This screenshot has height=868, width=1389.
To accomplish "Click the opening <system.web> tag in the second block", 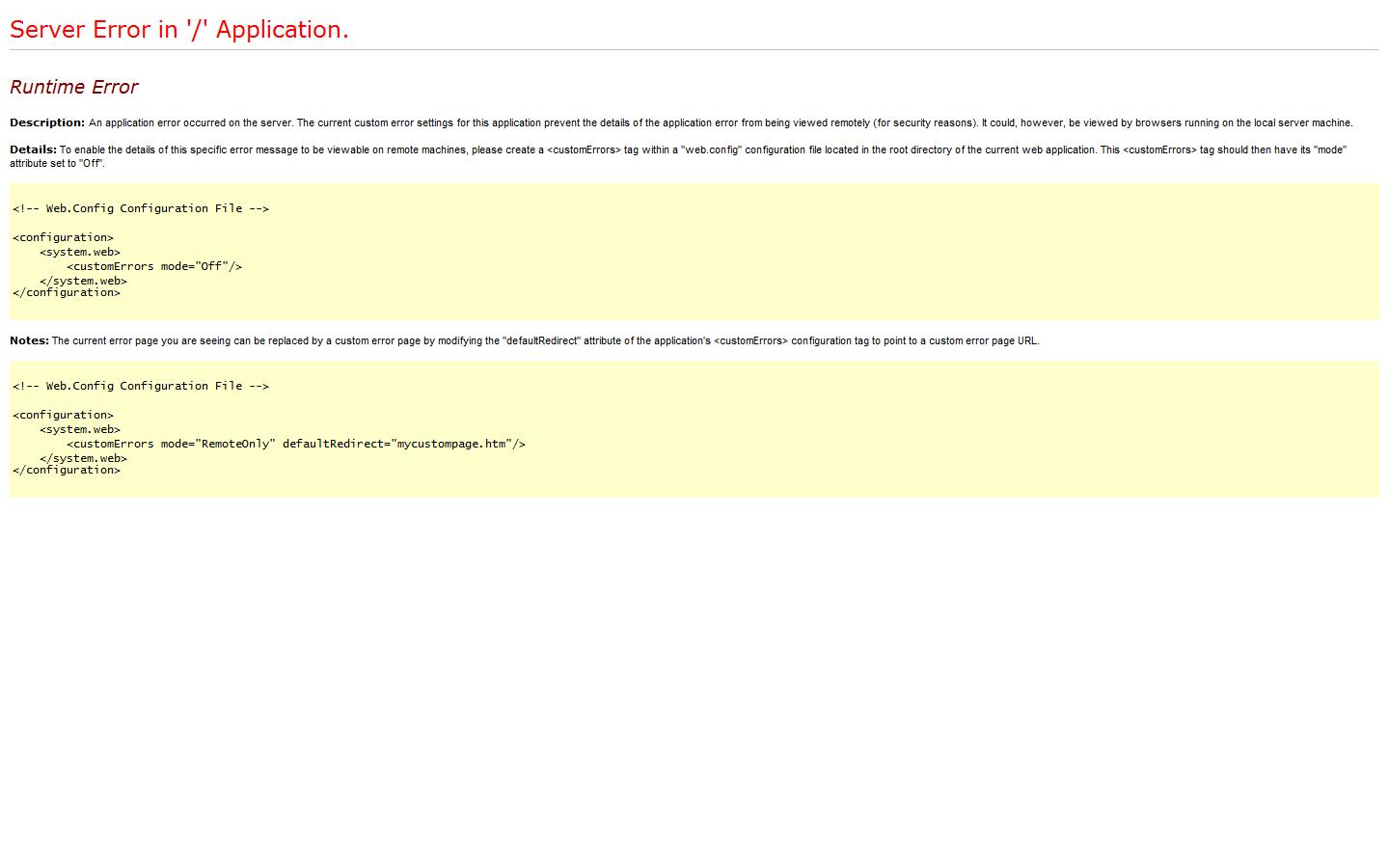I will [x=80, y=429].
